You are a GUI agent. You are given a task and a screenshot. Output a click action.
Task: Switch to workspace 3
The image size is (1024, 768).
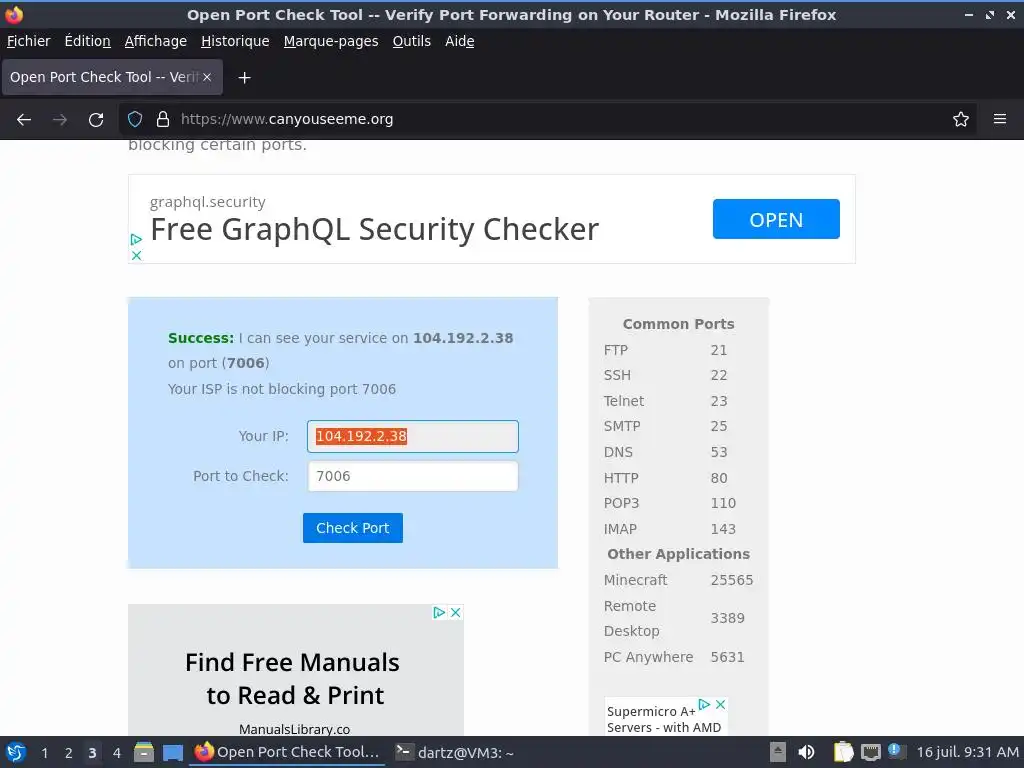tap(92, 753)
